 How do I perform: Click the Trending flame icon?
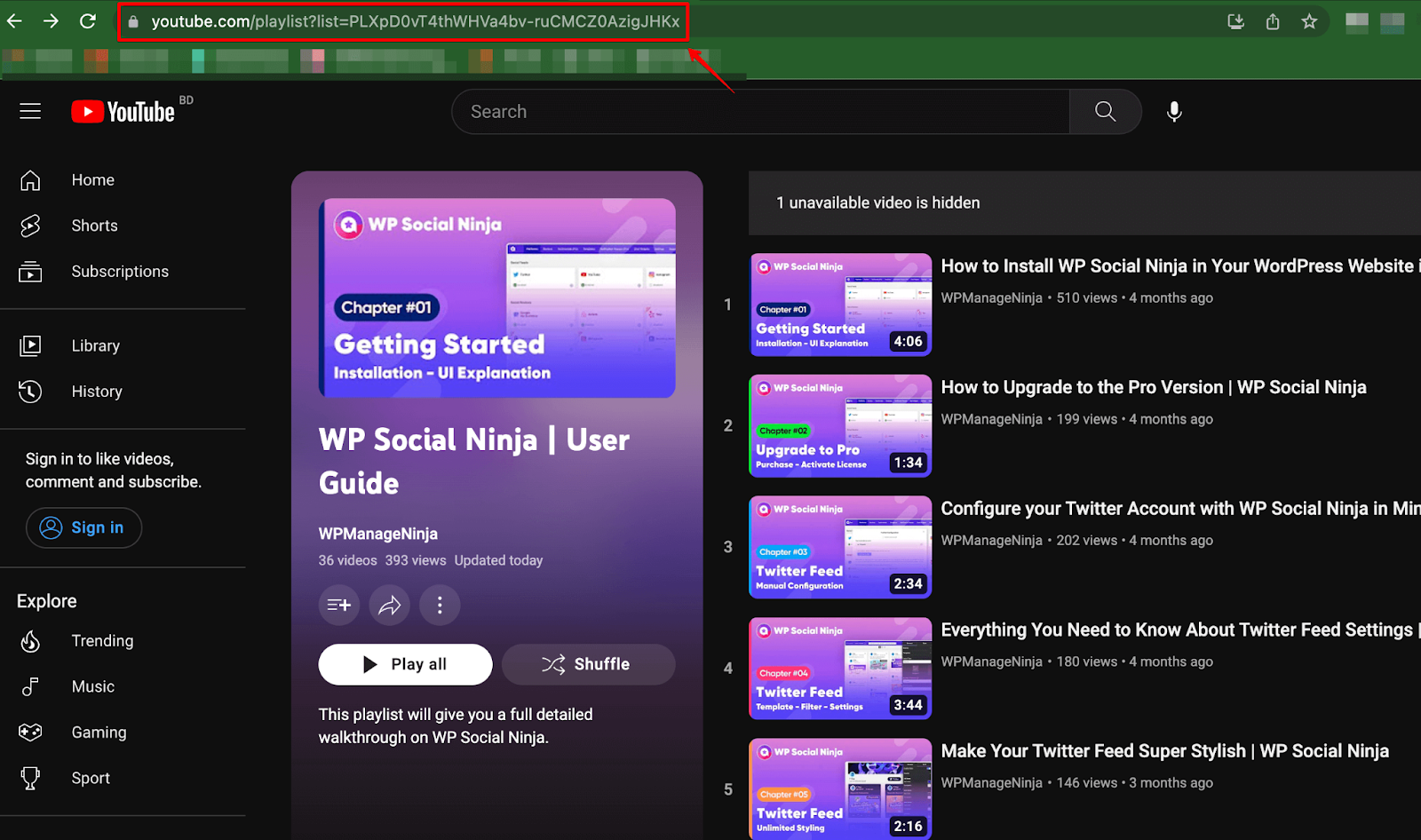tap(30, 641)
